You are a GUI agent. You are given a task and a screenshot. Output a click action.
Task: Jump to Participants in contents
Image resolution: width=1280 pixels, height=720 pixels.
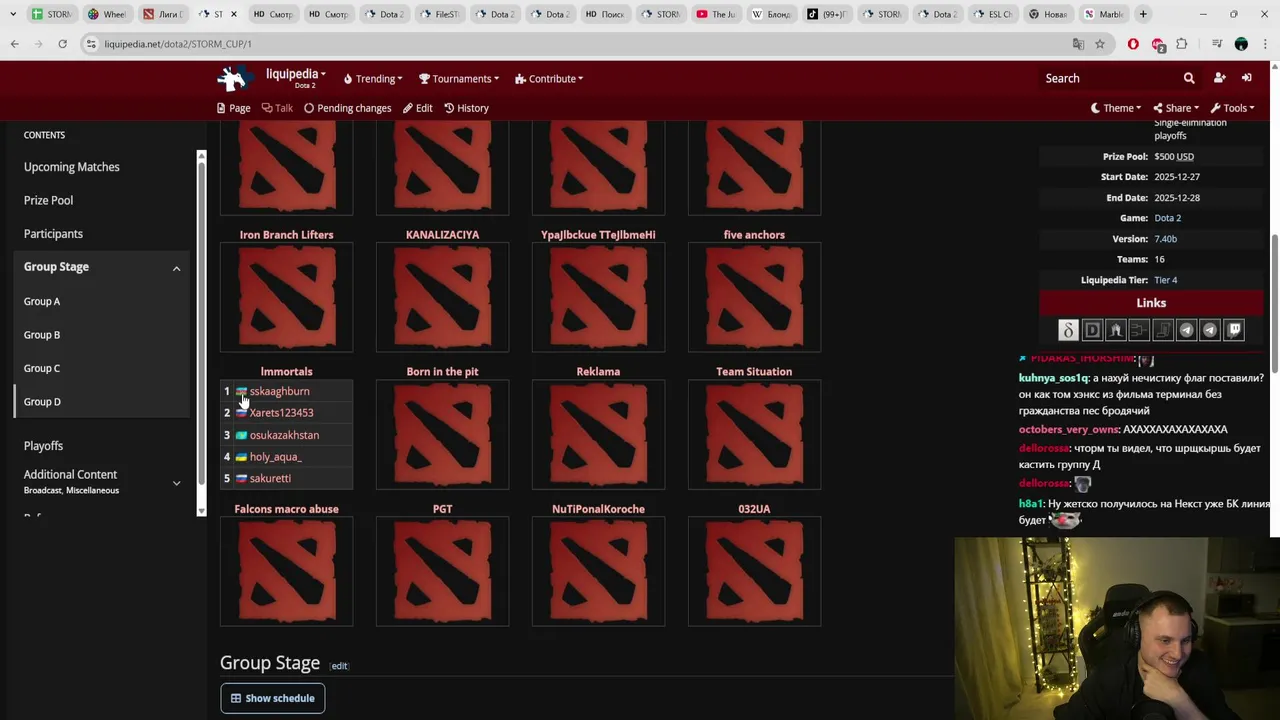tap(53, 234)
